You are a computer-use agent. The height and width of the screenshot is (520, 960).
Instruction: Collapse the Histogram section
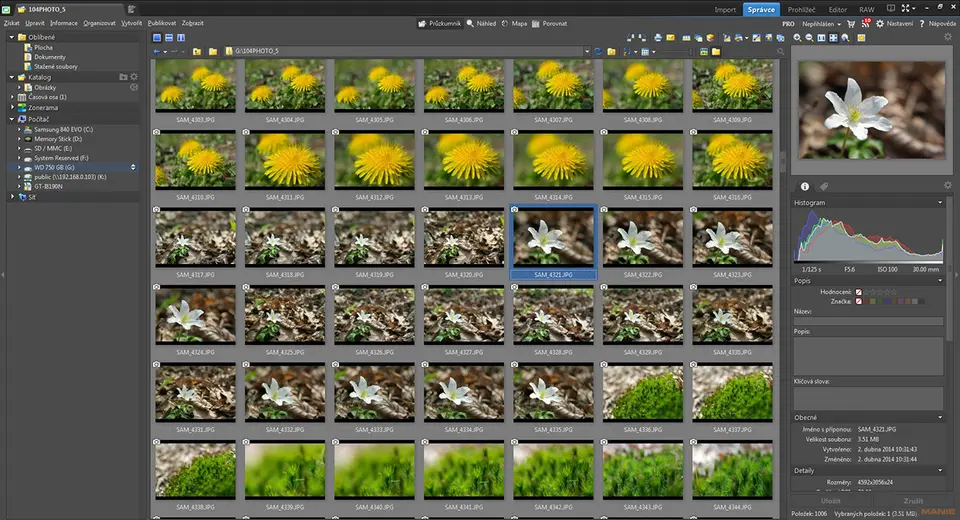(940, 202)
